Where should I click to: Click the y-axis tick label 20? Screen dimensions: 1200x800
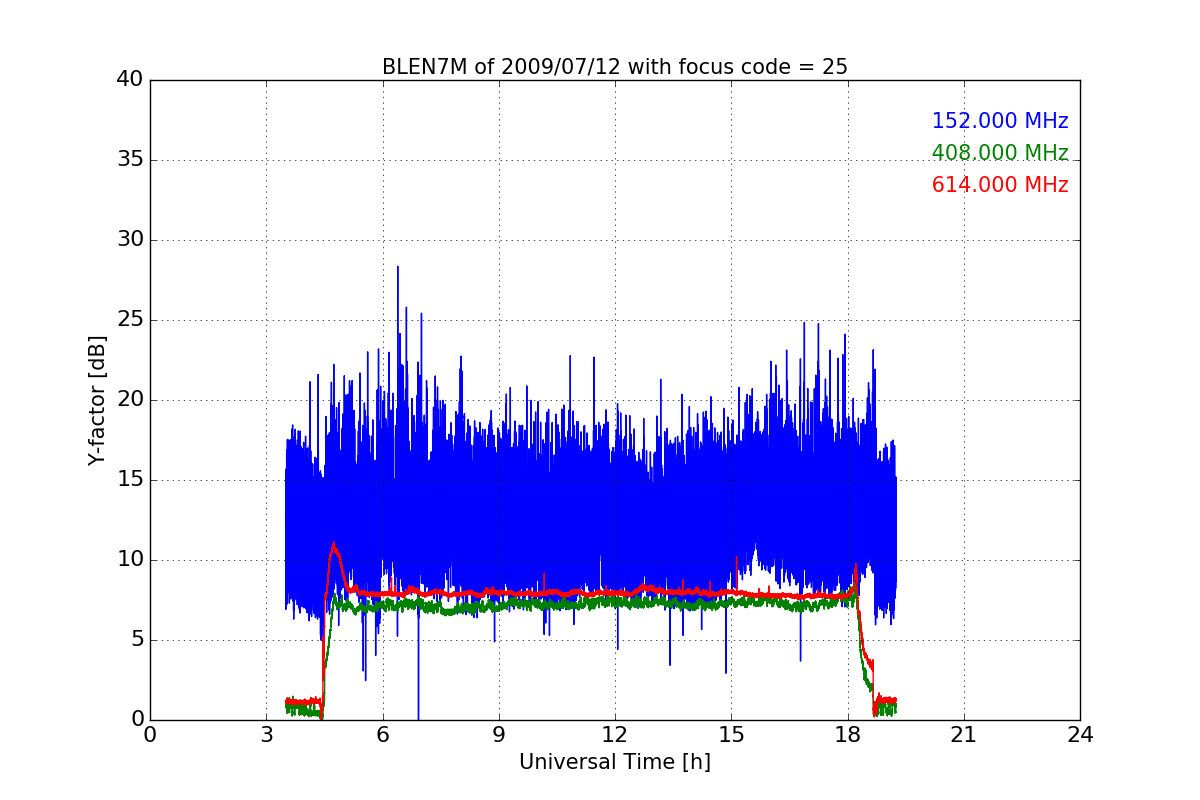click(x=130, y=400)
